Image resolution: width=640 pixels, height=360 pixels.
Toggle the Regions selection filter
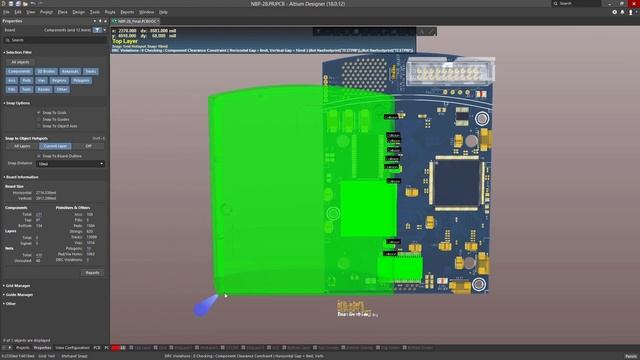click(59, 80)
